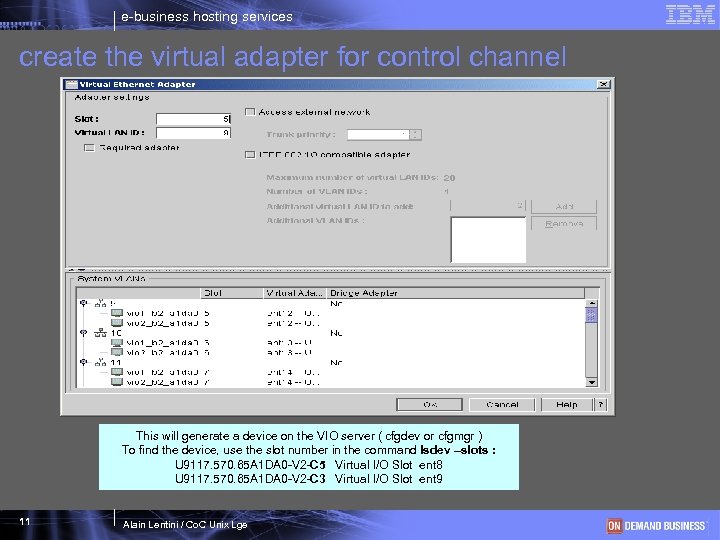720x540 pixels.
Task: Click the System VLANs scrollbar down arrow
Action: tap(591, 382)
